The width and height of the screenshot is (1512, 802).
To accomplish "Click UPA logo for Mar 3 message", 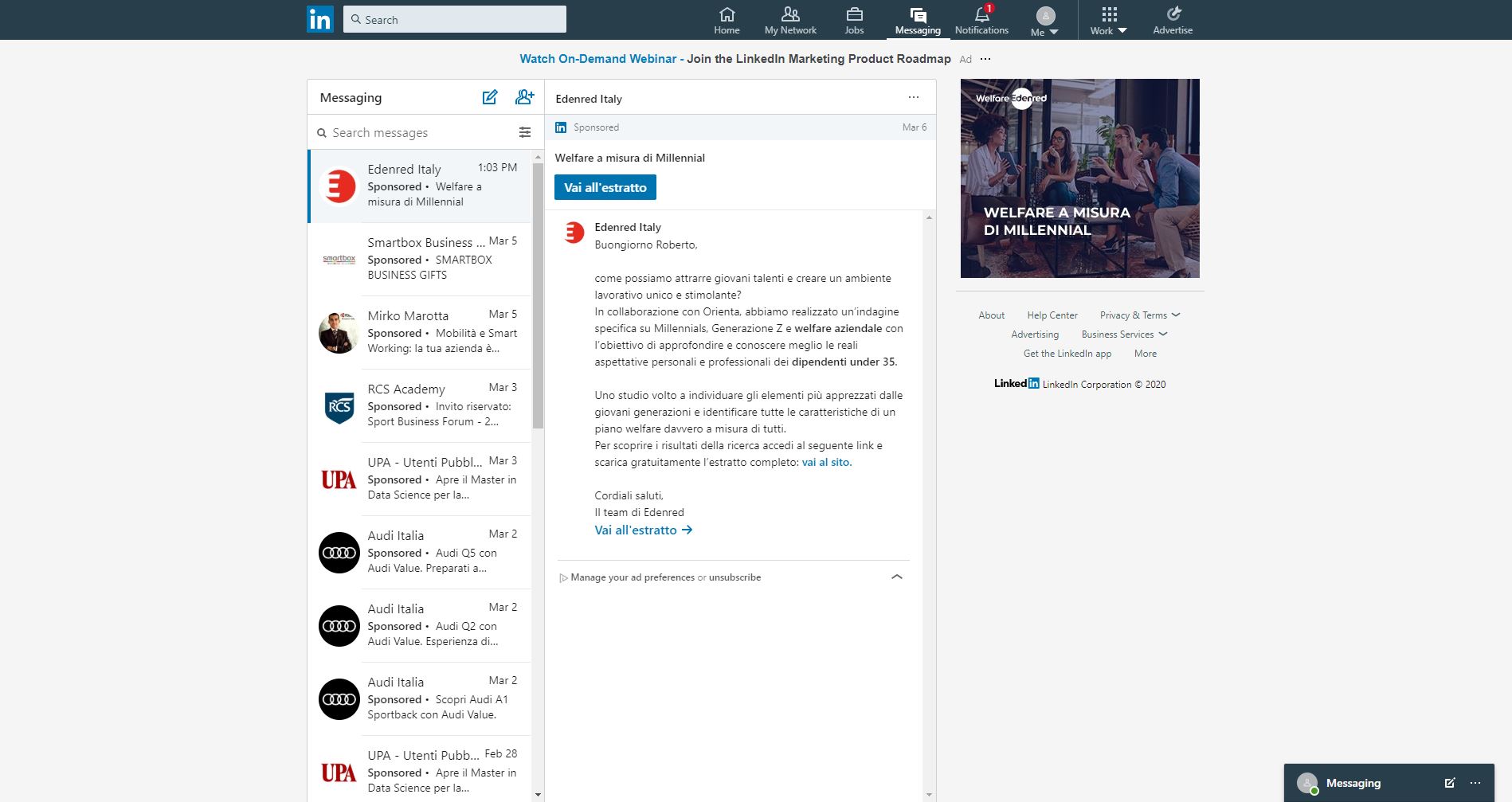I will click(339, 479).
